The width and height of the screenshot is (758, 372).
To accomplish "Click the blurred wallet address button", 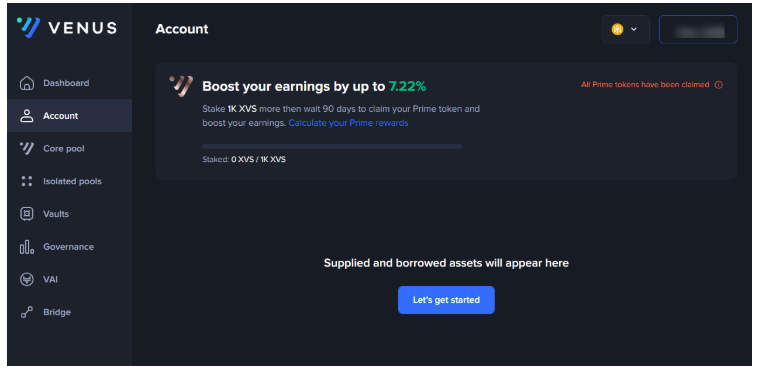I will 698,29.
